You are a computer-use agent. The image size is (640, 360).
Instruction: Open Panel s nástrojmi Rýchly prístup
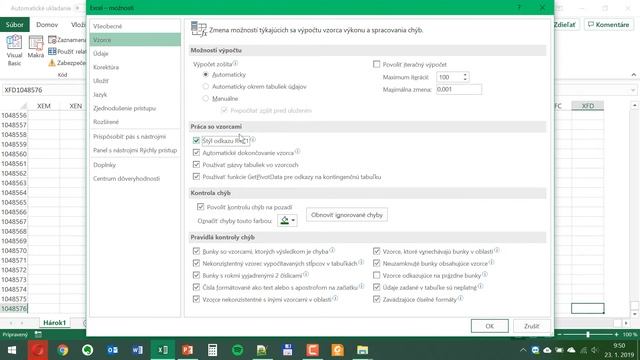(135, 150)
